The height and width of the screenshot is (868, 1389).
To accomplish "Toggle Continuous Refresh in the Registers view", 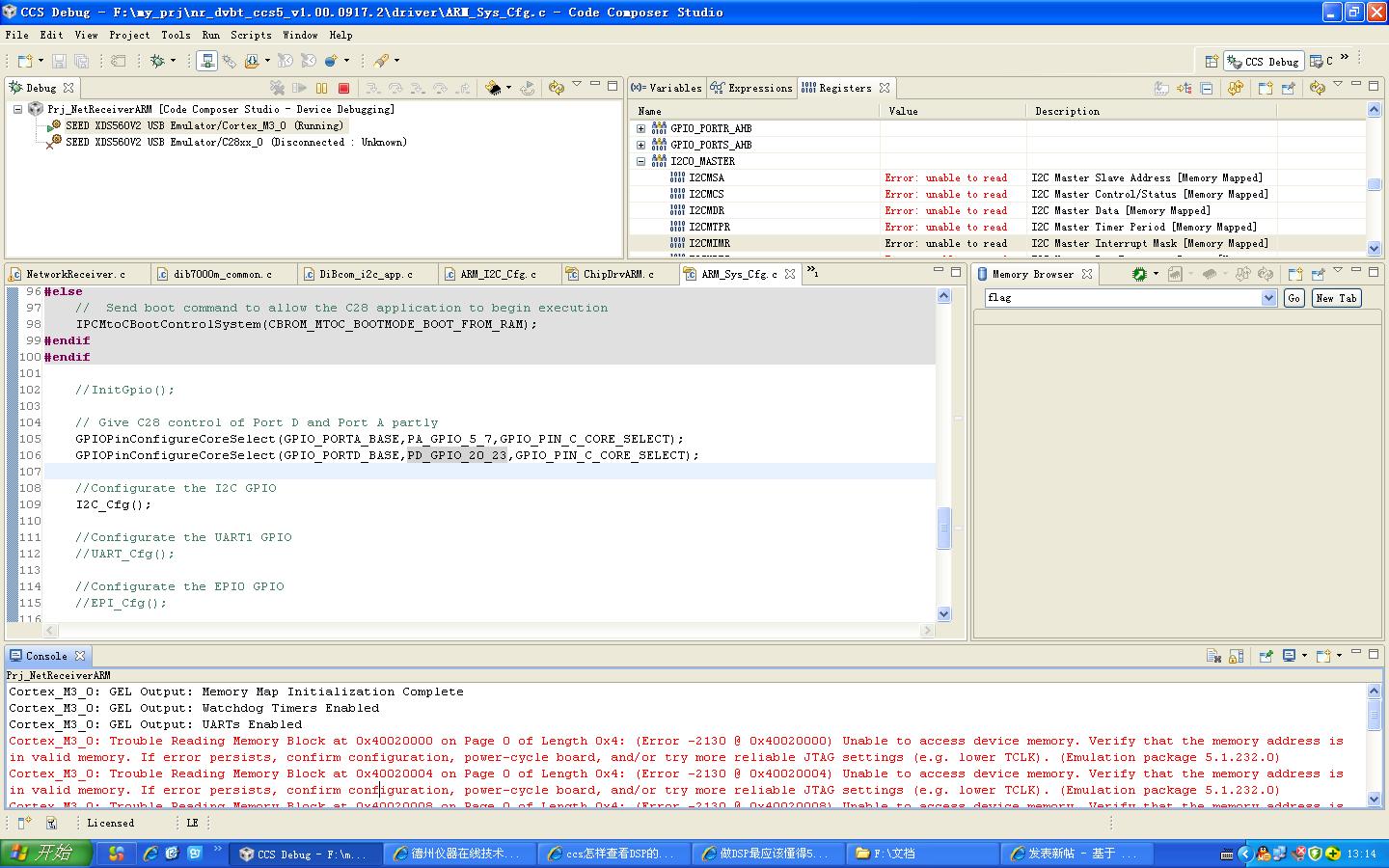I will click(x=1235, y=88).
